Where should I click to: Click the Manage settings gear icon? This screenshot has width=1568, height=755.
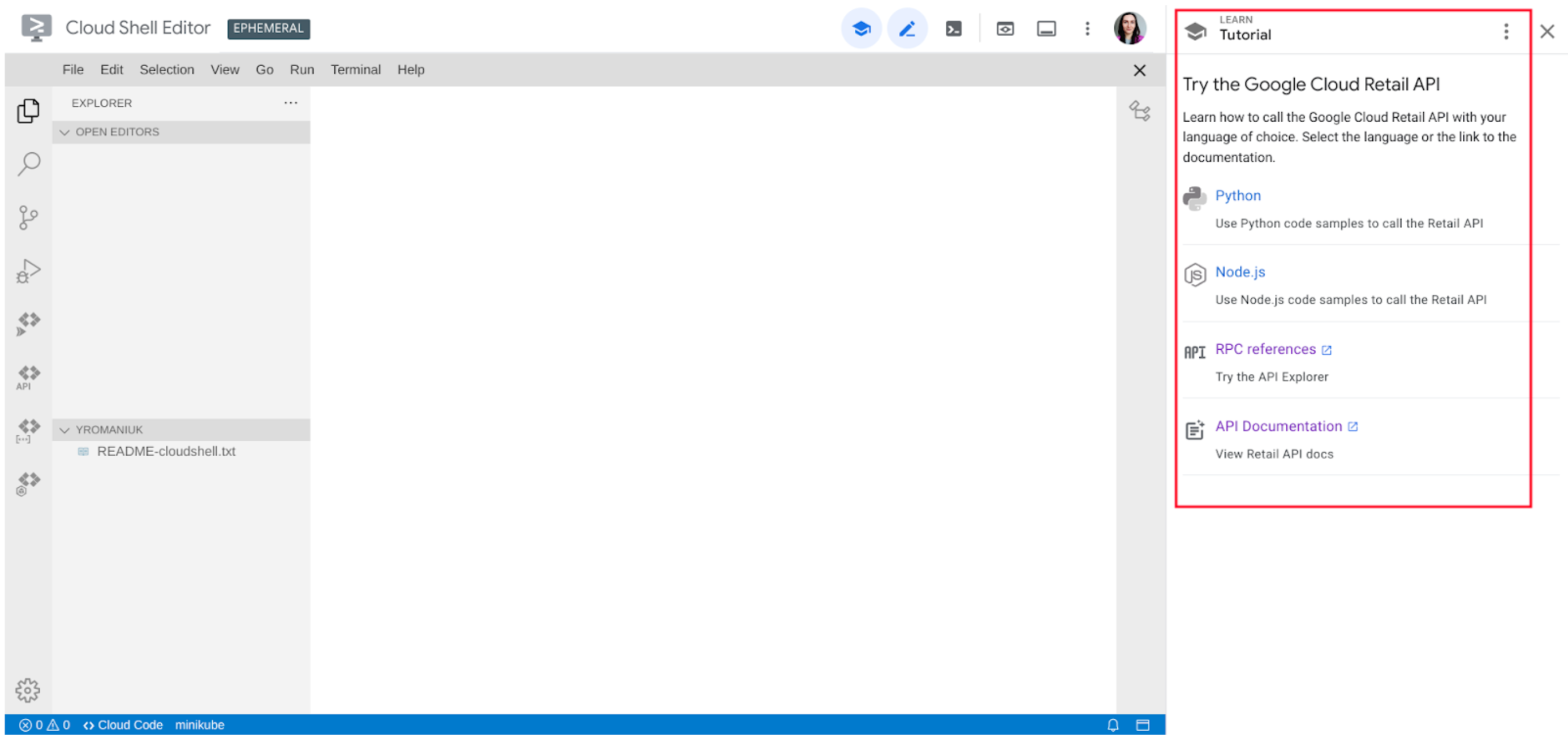click(x=28, y=690)
